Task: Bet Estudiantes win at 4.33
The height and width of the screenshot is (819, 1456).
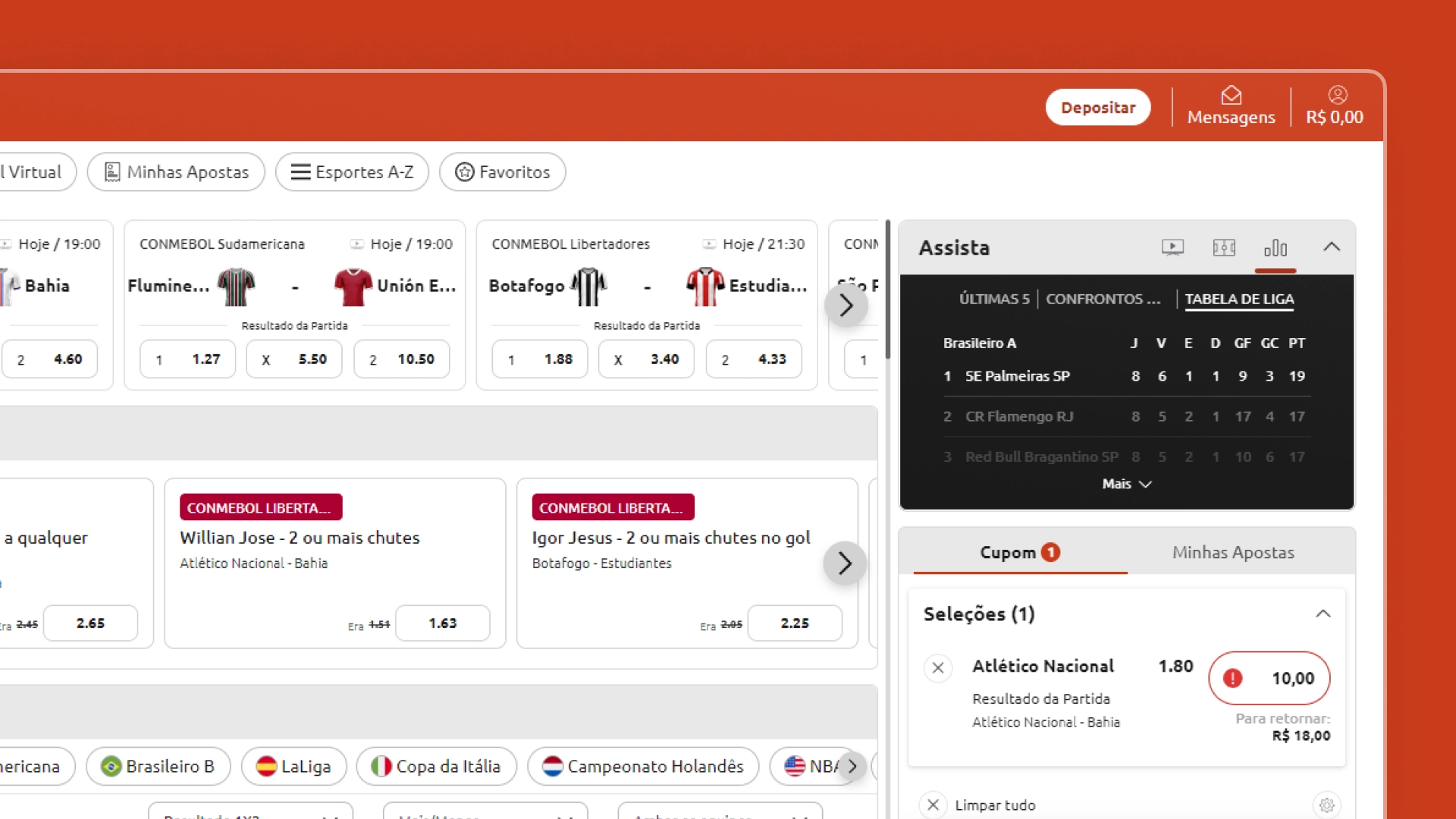Action: click(x=754, y=359)
